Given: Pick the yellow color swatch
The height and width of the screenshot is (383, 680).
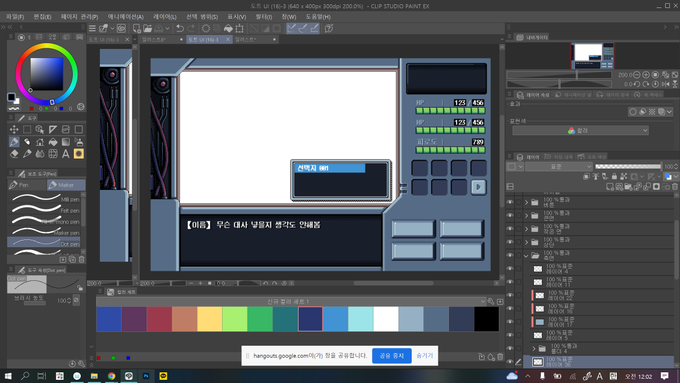Looking at the screenshot, I should click(209, 319).
